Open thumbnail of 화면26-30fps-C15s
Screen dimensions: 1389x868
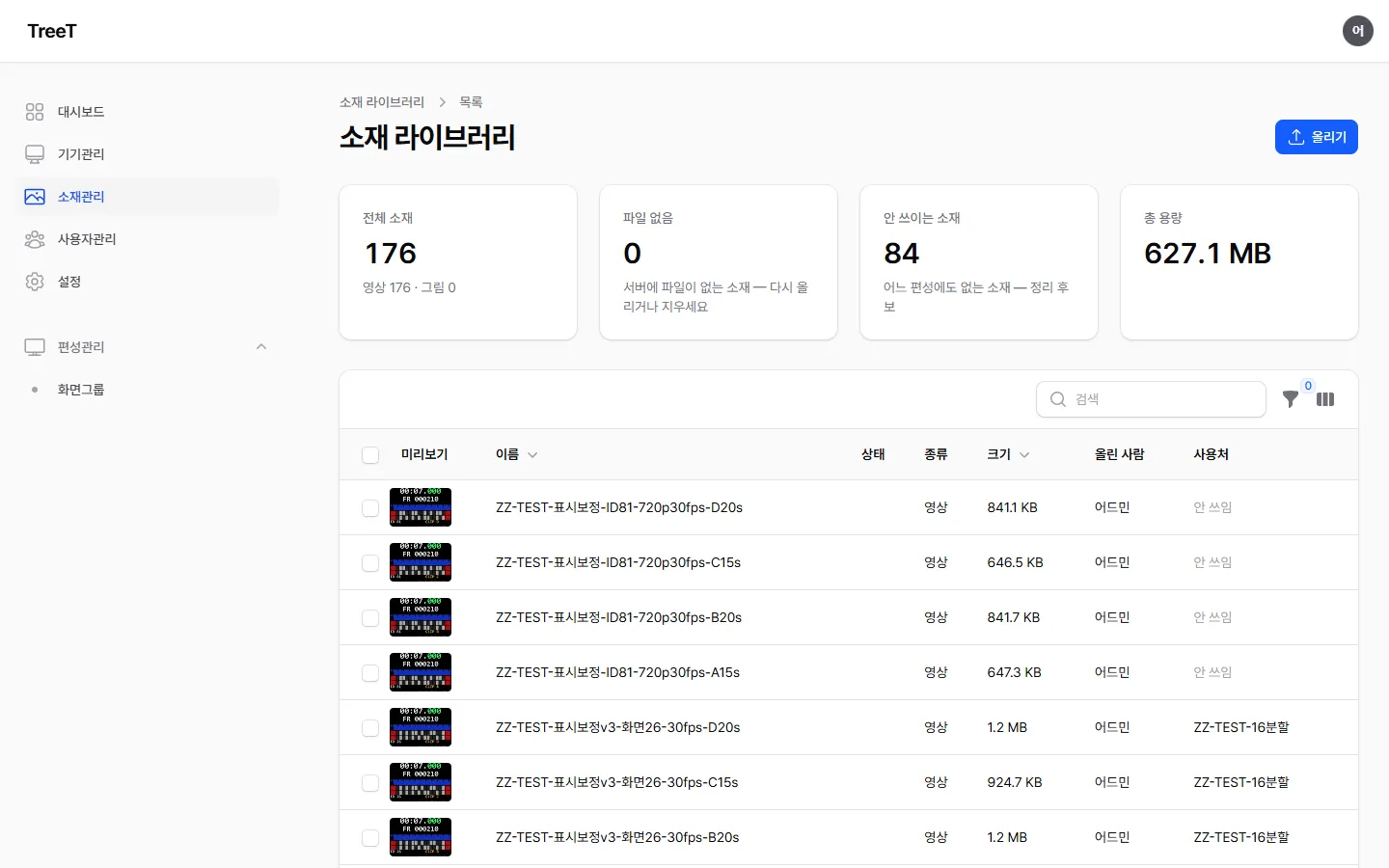tap(421, 782)
